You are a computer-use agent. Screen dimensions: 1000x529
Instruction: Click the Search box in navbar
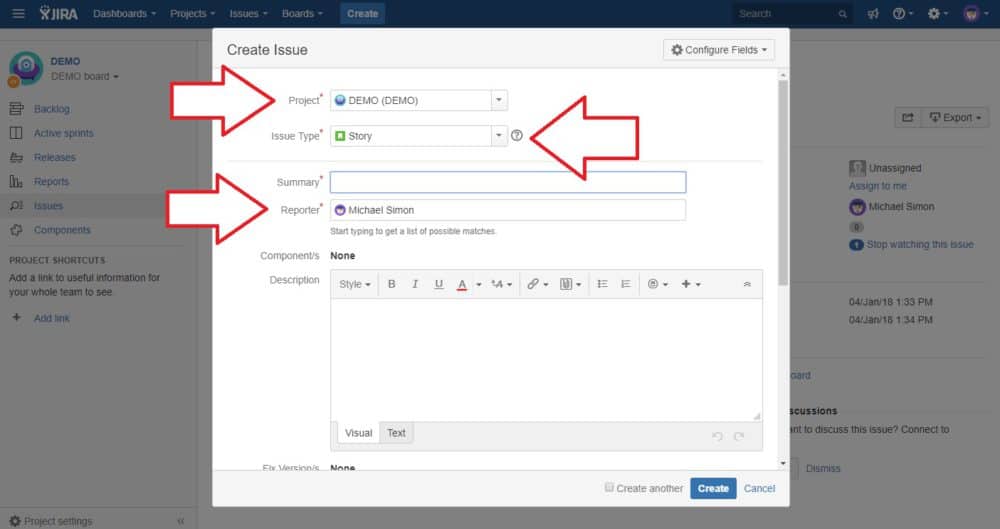coord(793,13)
